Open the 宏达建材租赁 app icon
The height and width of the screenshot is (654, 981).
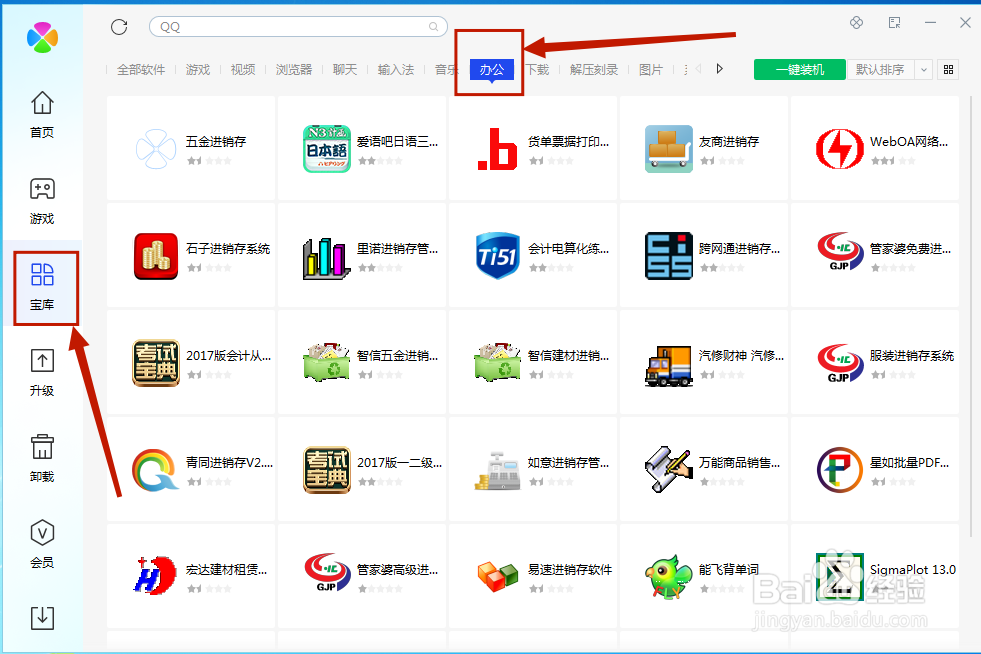point(155,575)
